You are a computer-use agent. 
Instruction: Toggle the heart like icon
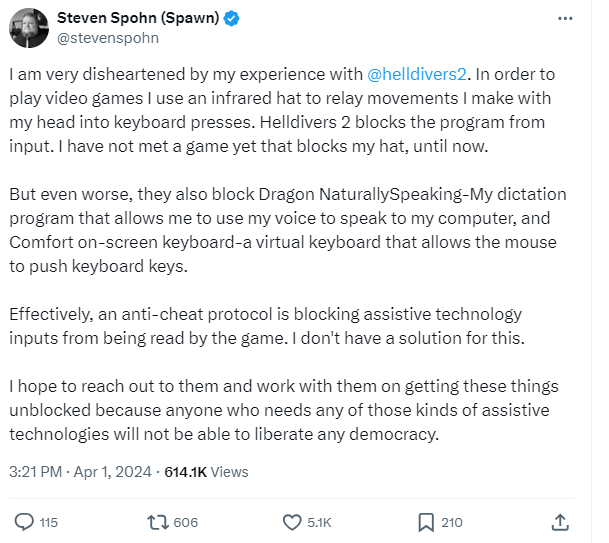(x=292, y=522)
